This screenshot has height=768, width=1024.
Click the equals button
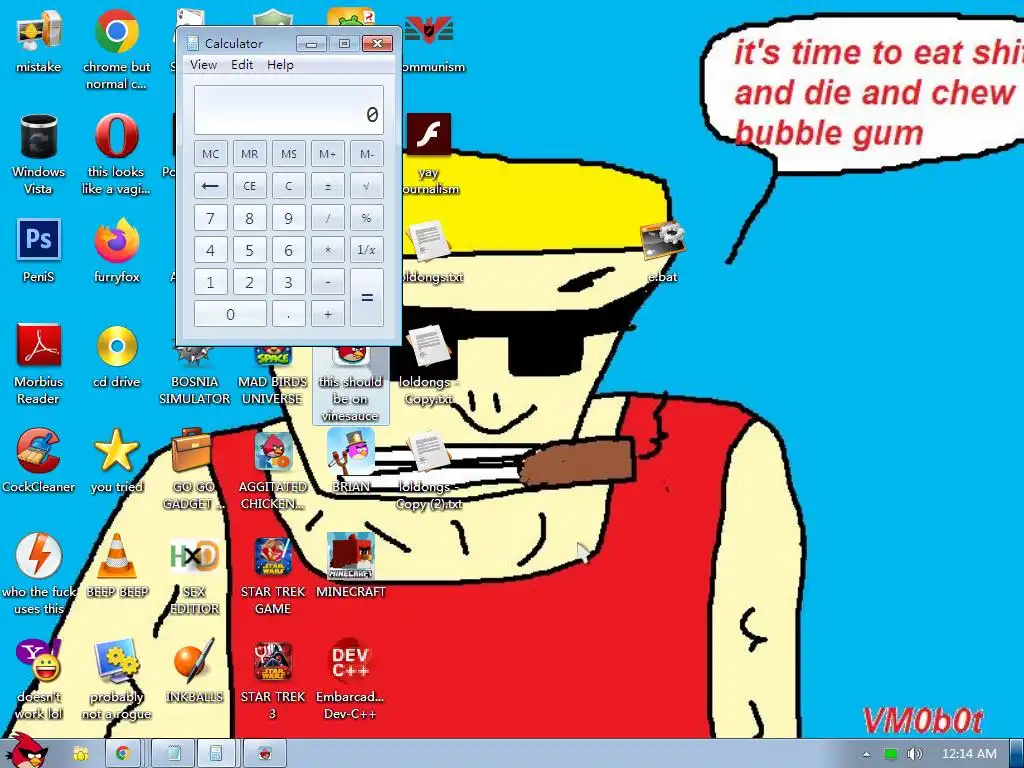coord(367,298)
